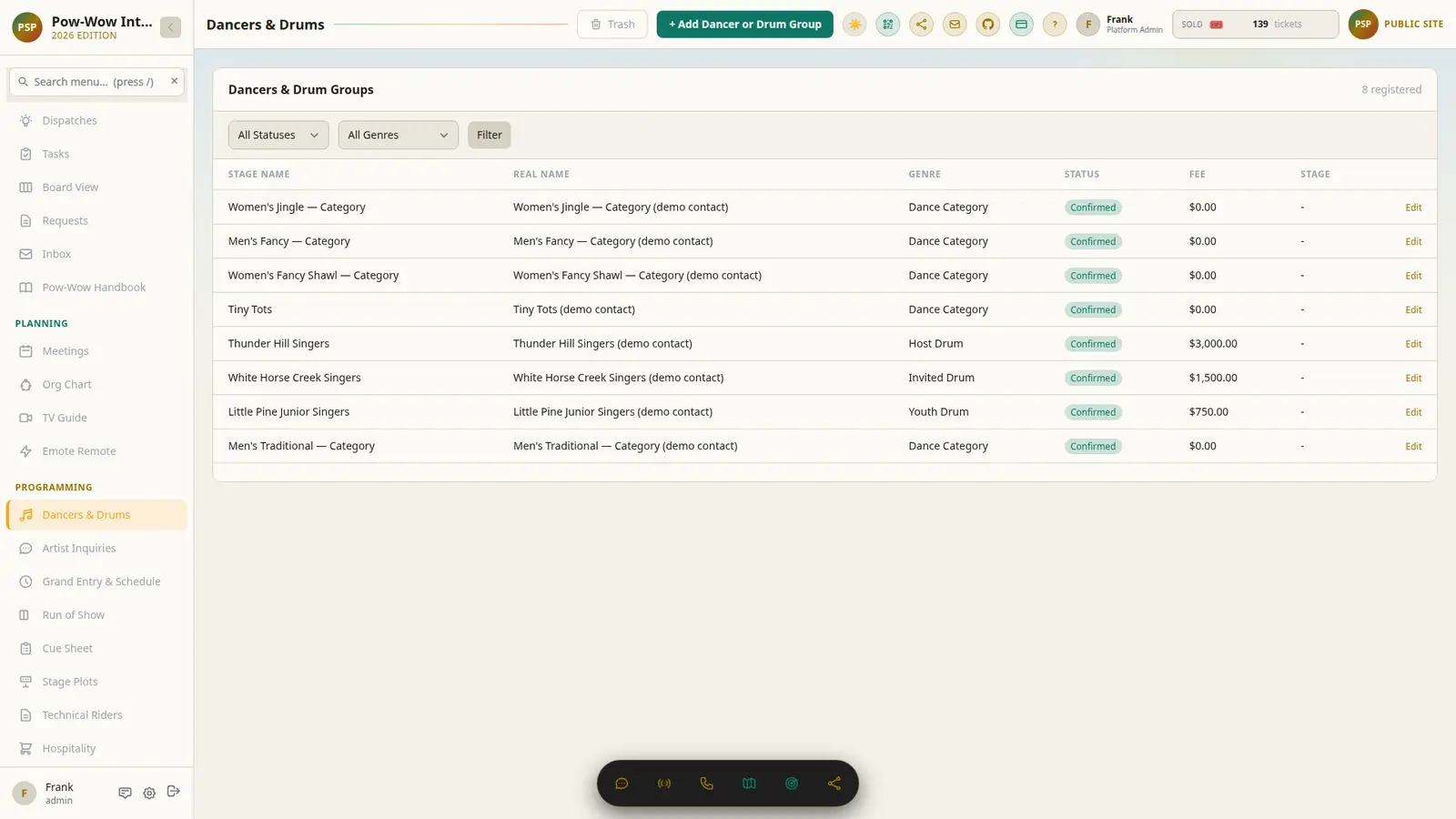Viewport: 1456px width, 819px height.
Task: Clear the sidebar menu search with X
Action: pos(174,81)
